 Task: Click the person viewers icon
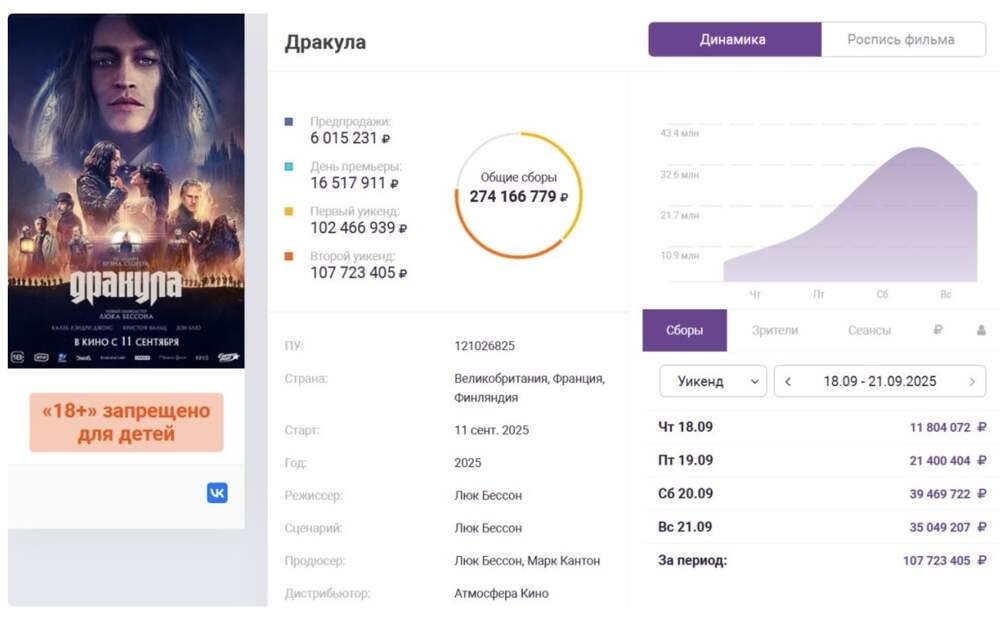(980, 330)
